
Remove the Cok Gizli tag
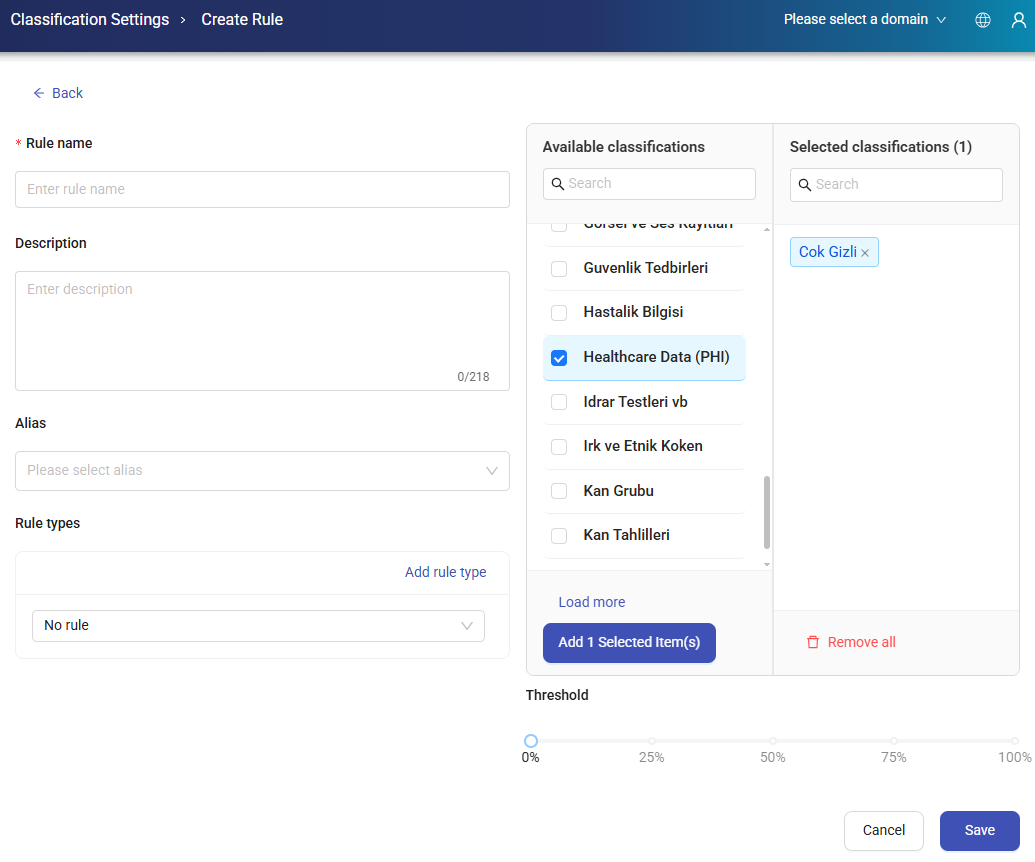tap(865, 253)
